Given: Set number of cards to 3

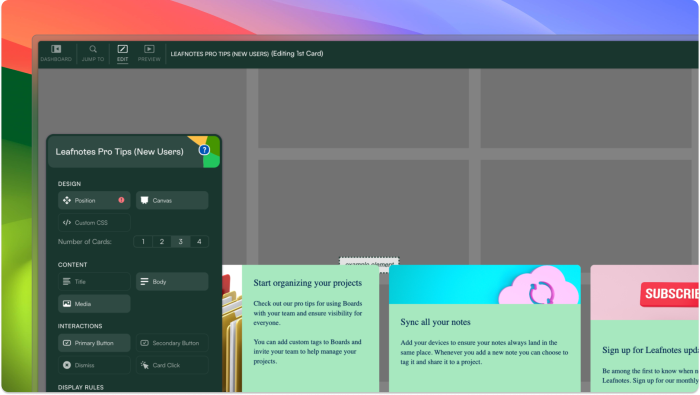Looking at the screenshot, I should (180, 241).
